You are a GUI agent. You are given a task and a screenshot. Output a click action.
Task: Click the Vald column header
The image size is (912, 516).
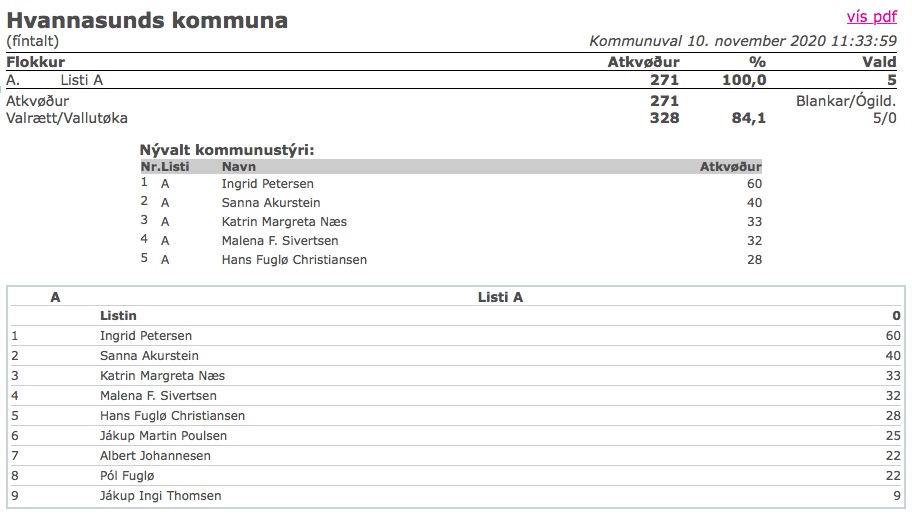[x=879, y=62]
